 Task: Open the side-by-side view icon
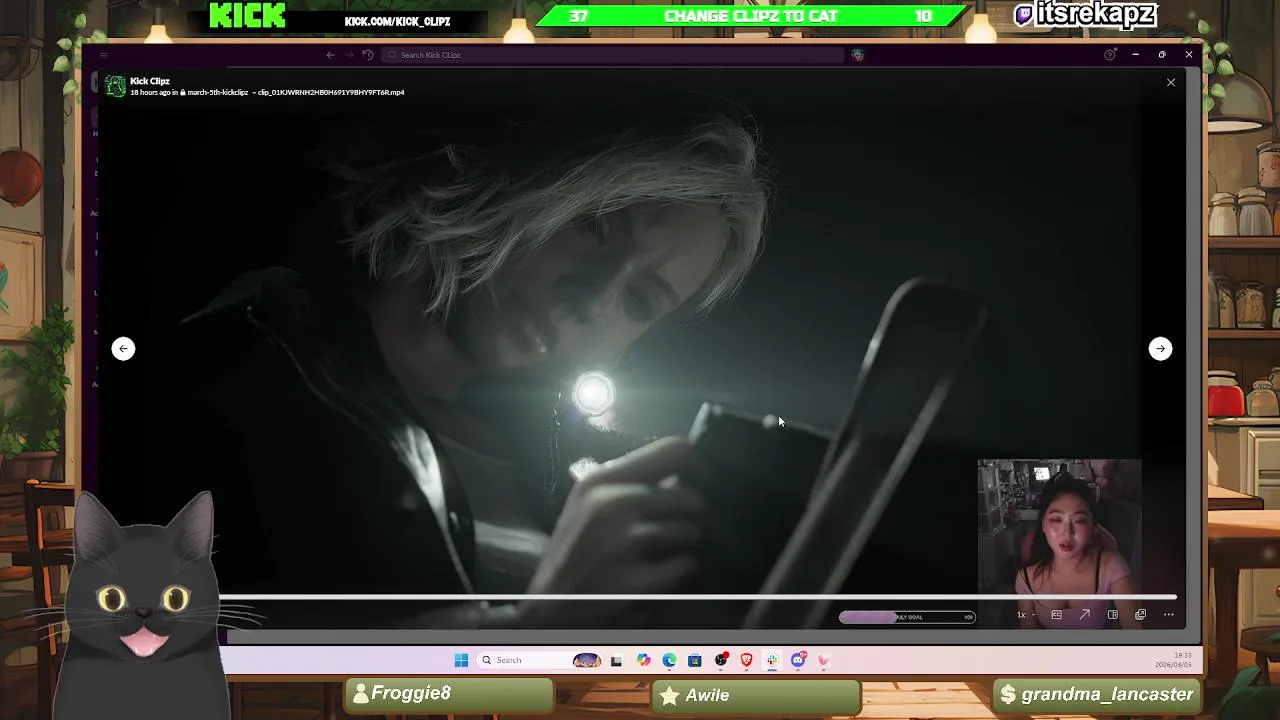click(1112, 615)
